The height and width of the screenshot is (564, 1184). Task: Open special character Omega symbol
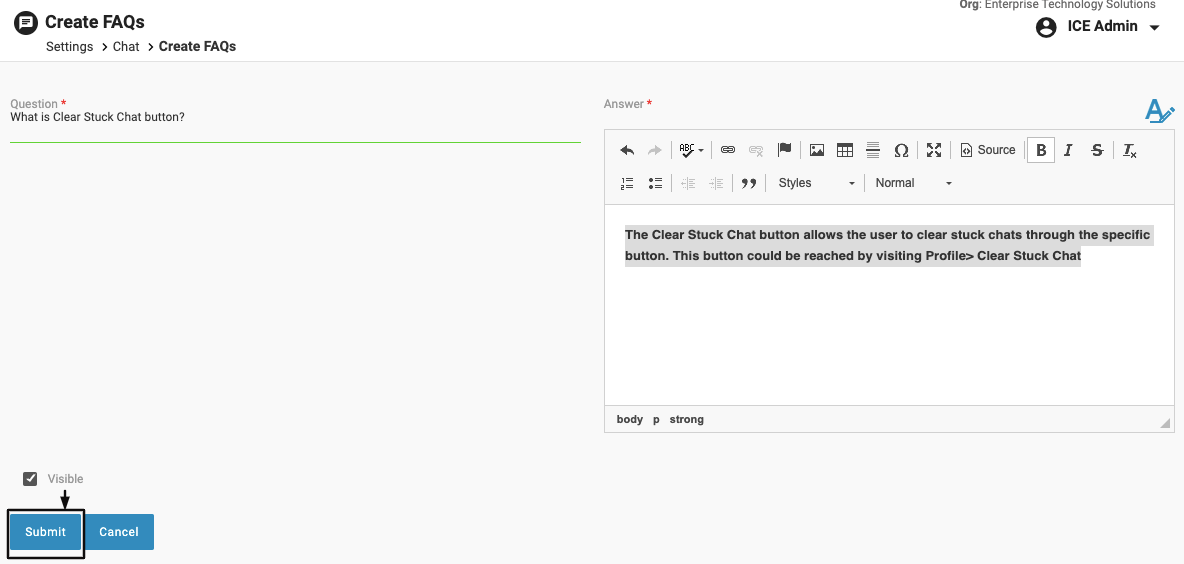(901, 150)
